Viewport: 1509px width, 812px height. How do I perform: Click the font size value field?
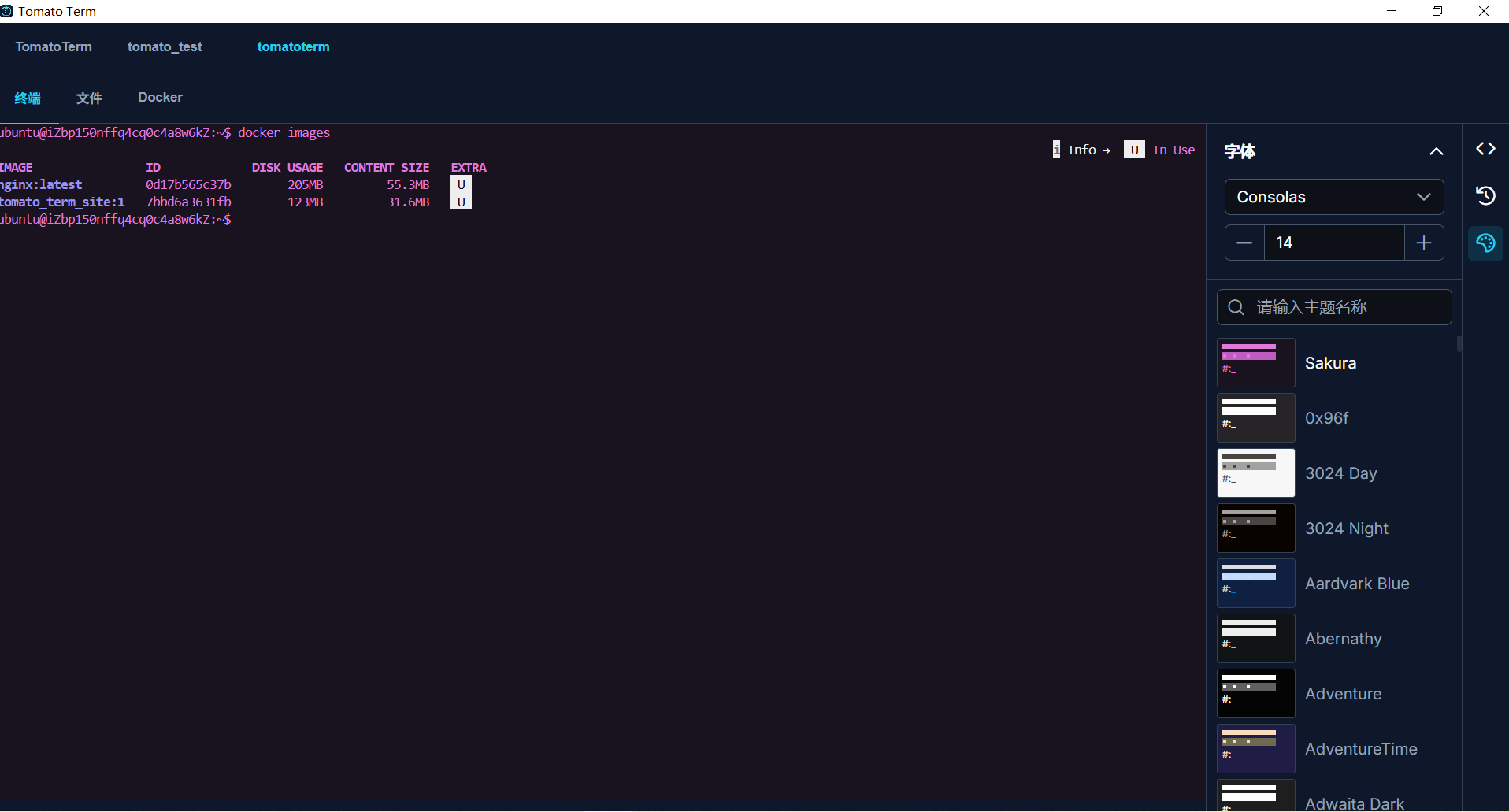[1333, 243]
